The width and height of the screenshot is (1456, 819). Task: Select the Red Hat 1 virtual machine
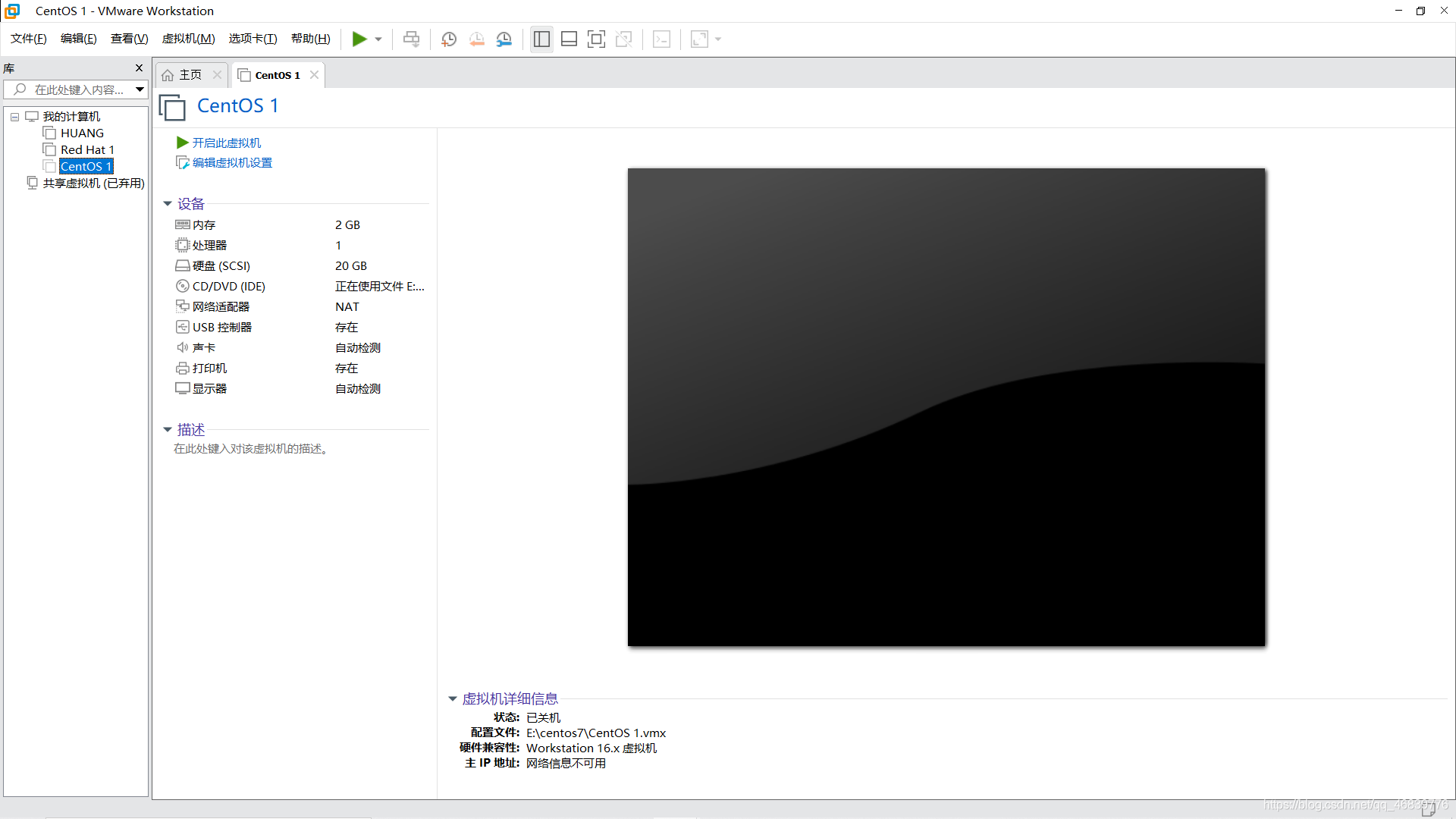pyautogui.click(x=87, y=150)
